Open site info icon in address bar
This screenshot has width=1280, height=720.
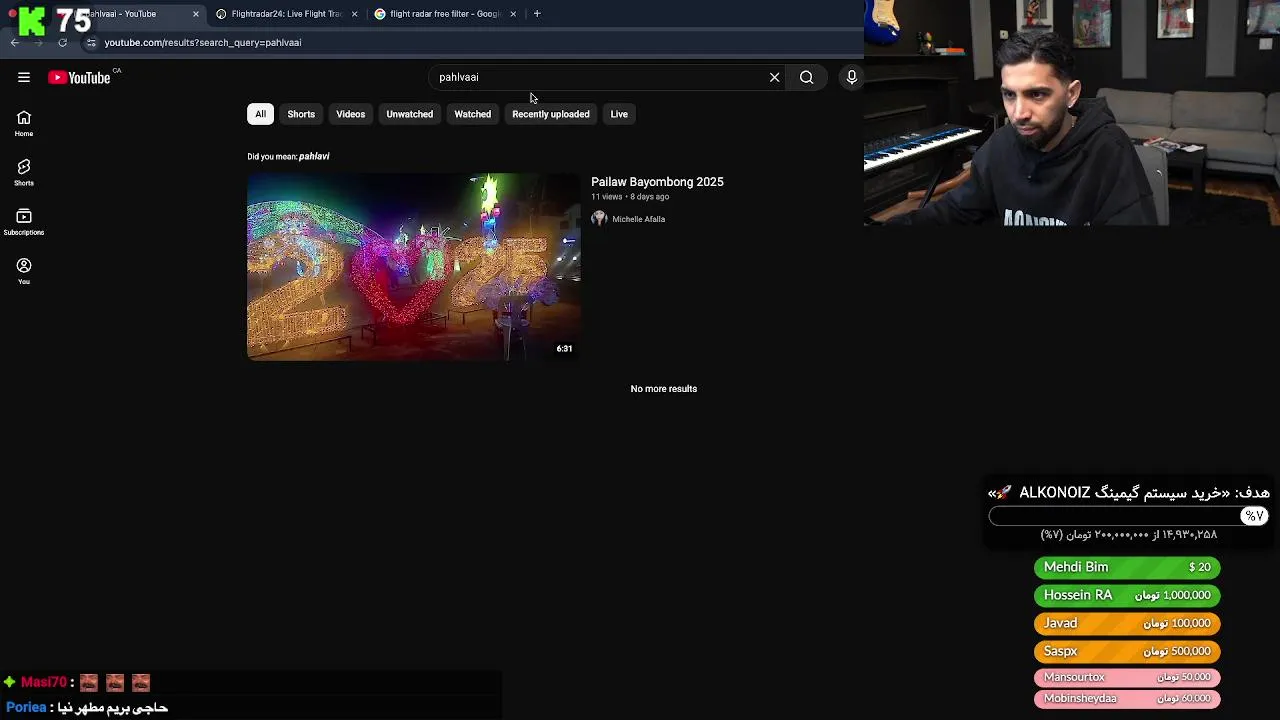click(91, 42)
